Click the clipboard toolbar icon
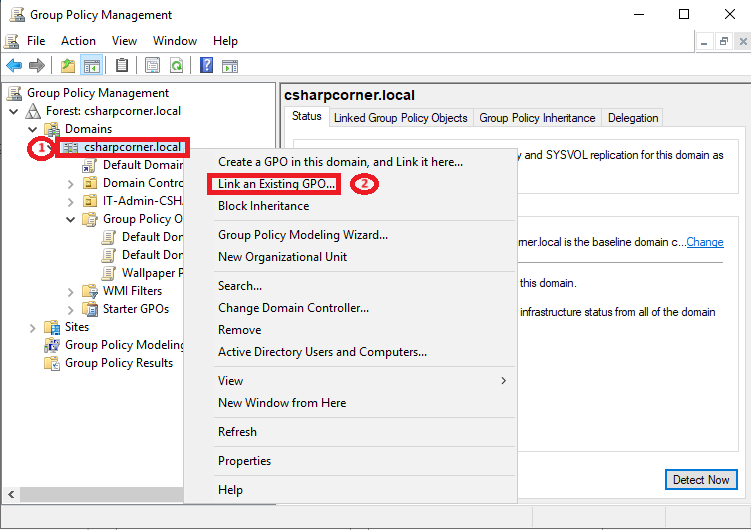751x530 pixels. [x=122, y=65]
